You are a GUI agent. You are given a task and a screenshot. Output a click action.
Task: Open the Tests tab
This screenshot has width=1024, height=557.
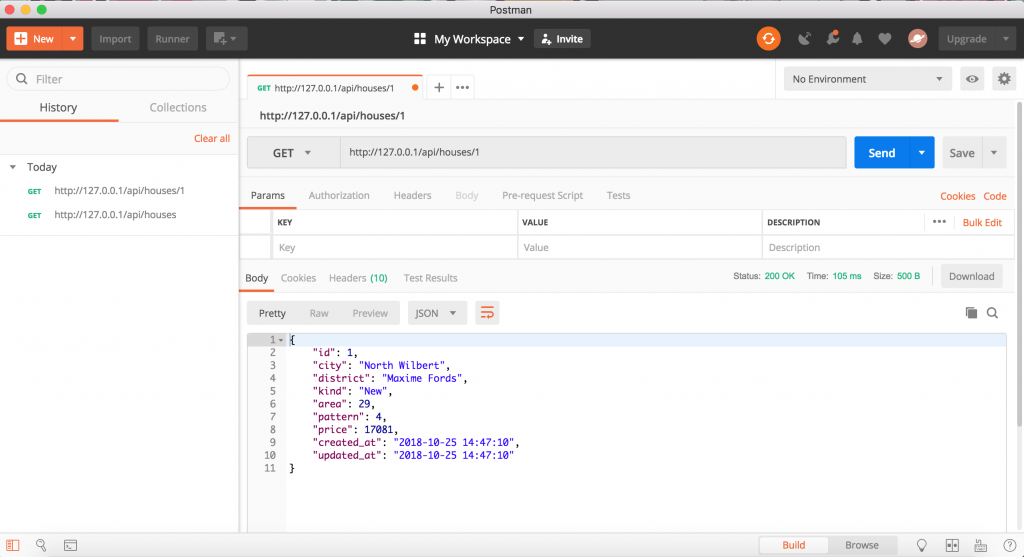point(618,195)
